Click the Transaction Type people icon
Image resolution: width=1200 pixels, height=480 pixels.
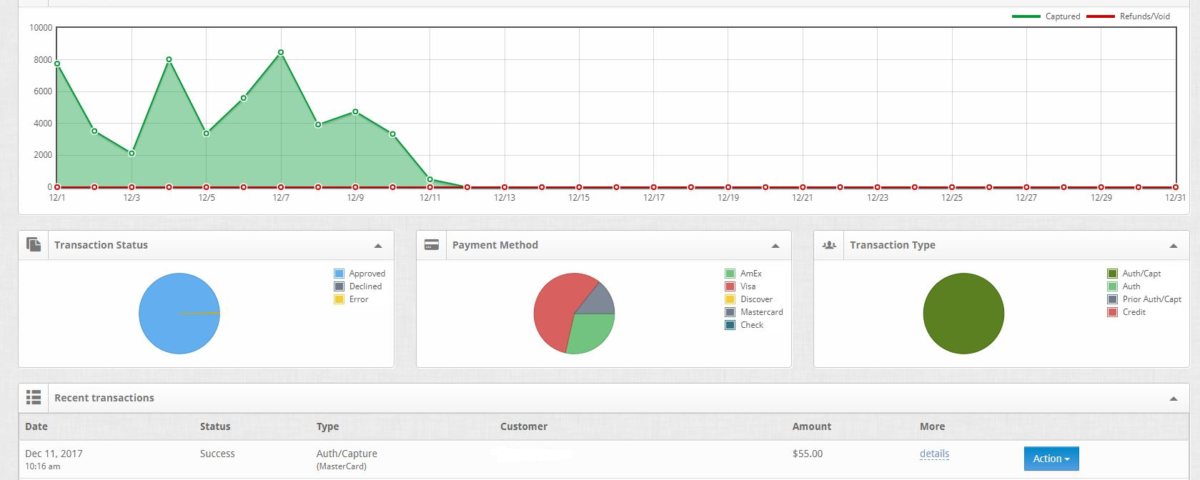[x=829, y=245]
